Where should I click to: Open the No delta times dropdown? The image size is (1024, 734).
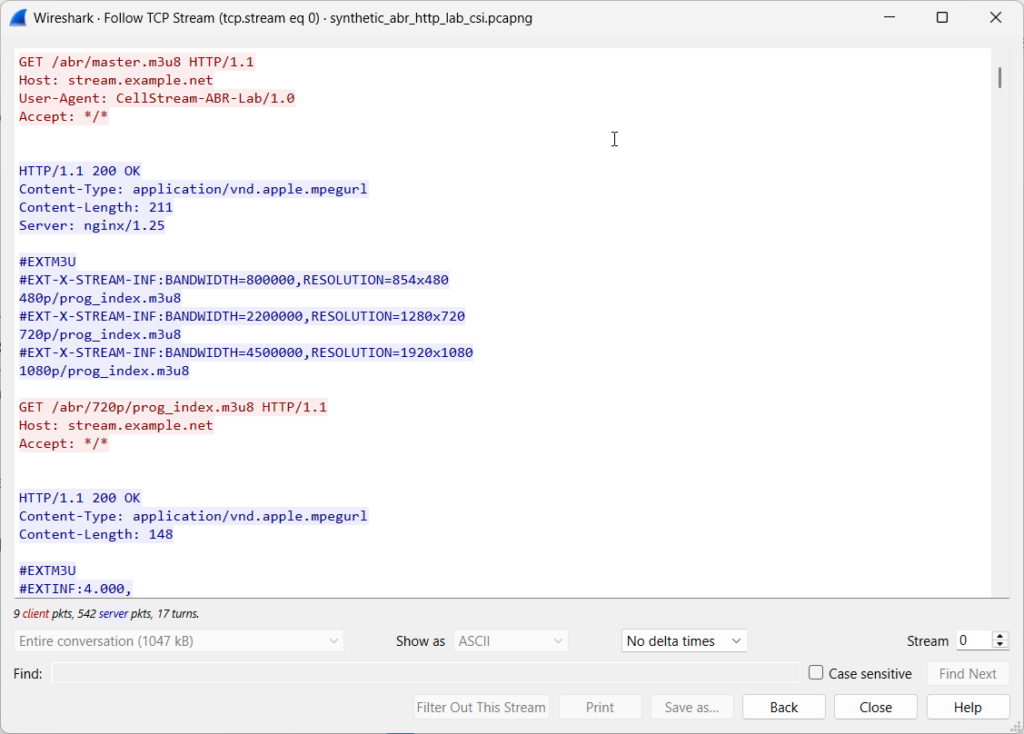pos(684,641)
